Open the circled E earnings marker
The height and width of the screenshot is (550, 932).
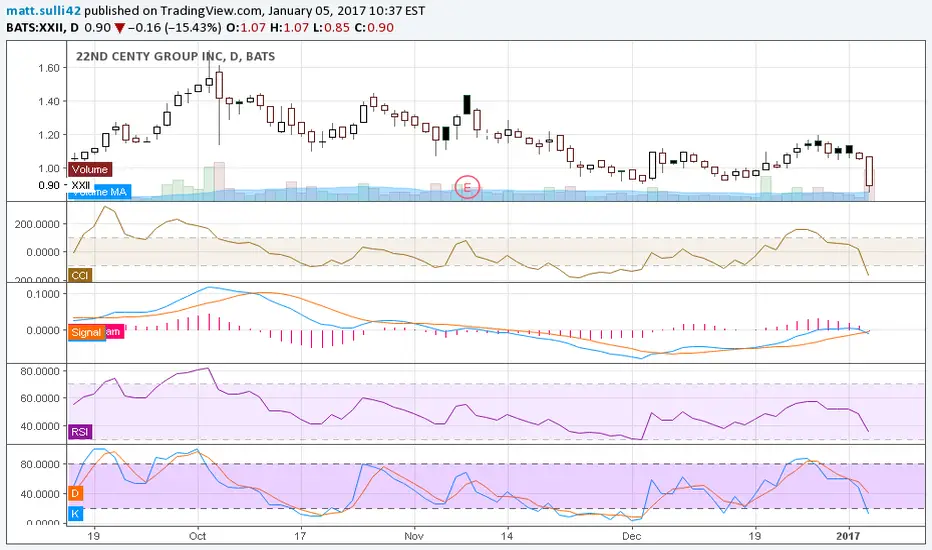467,188
